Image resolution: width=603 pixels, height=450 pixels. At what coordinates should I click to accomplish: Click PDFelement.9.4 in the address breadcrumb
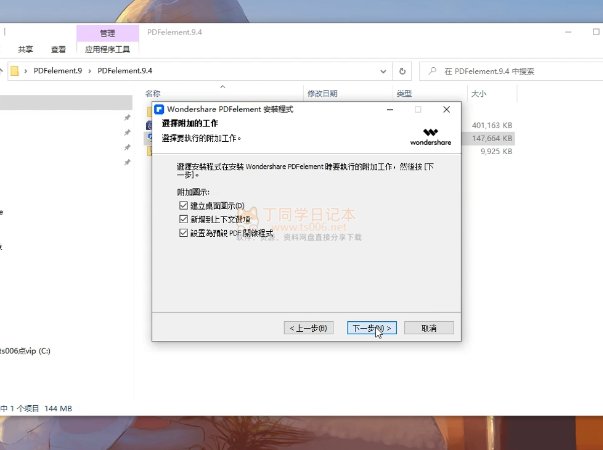point(125,71)
